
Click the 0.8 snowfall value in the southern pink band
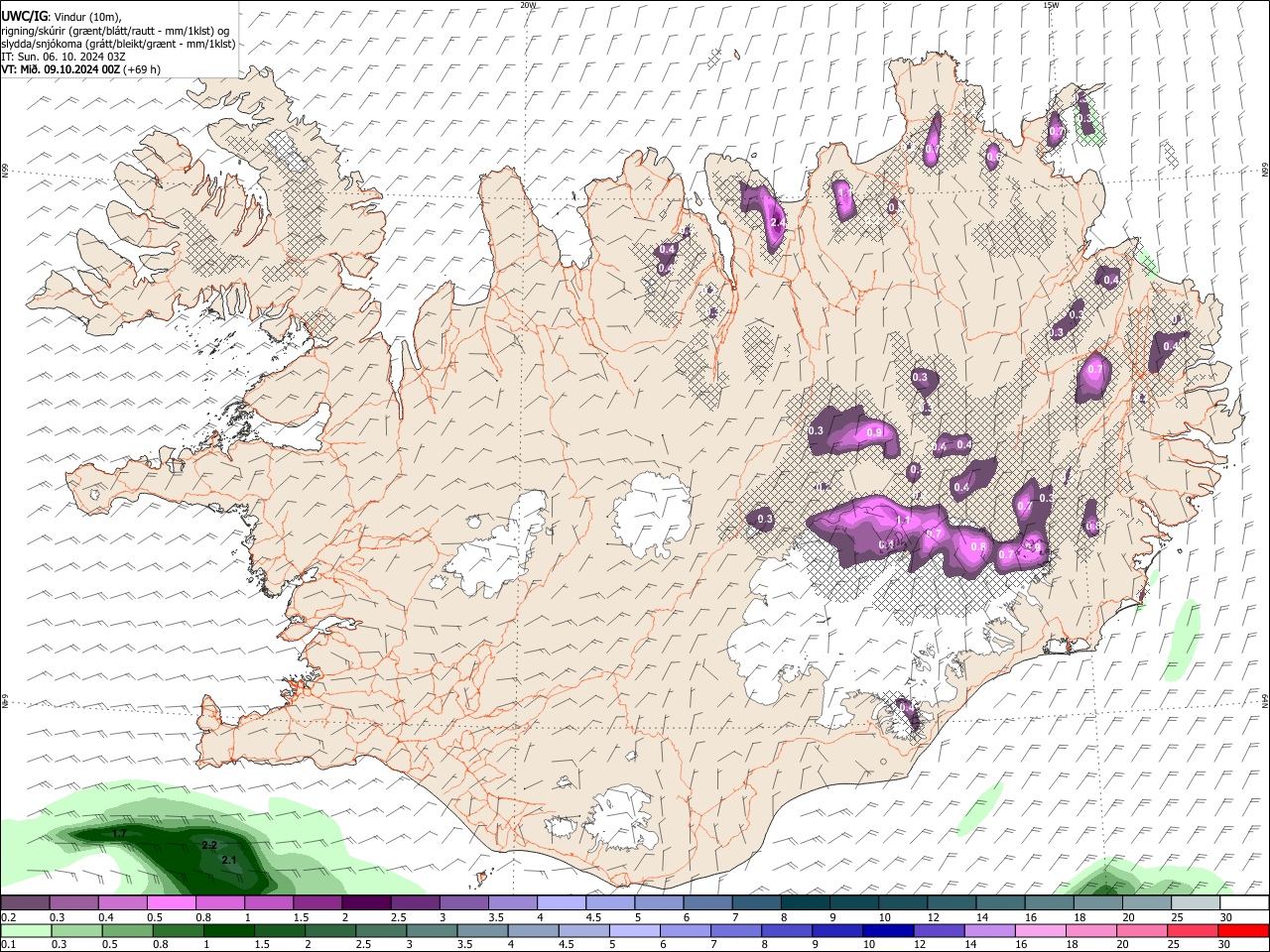978,546
